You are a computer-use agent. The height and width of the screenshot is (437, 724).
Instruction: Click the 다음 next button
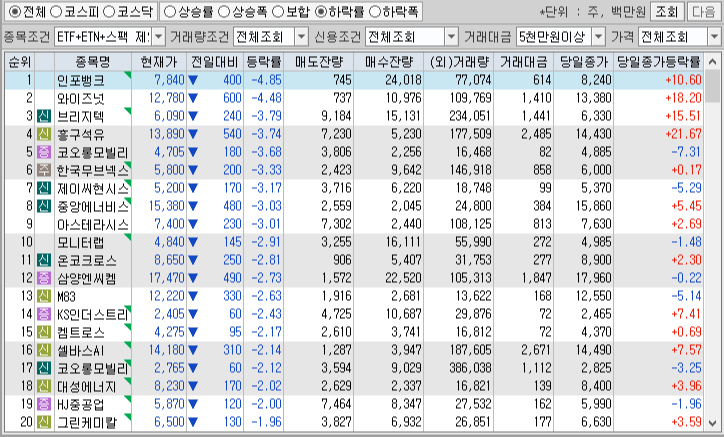pyautogui.click(x=704, y=12)
